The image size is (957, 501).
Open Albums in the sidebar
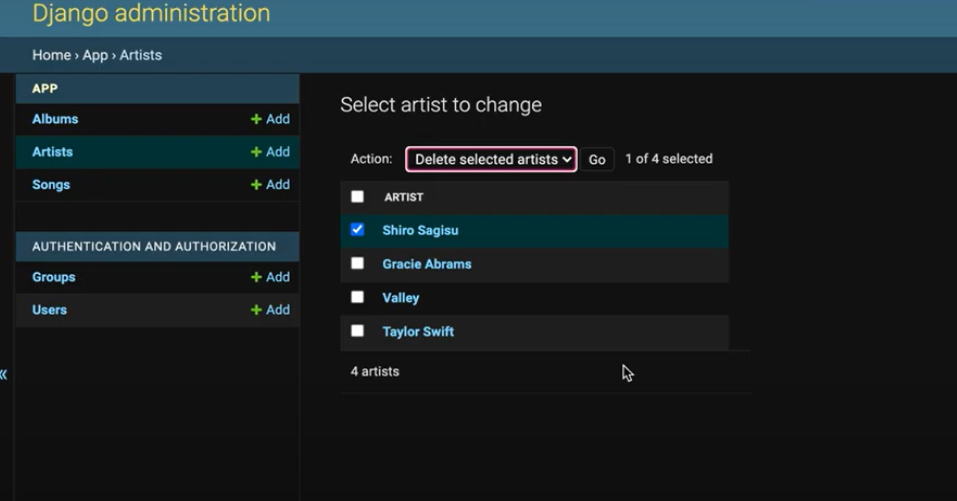click(x=55, y=119)
